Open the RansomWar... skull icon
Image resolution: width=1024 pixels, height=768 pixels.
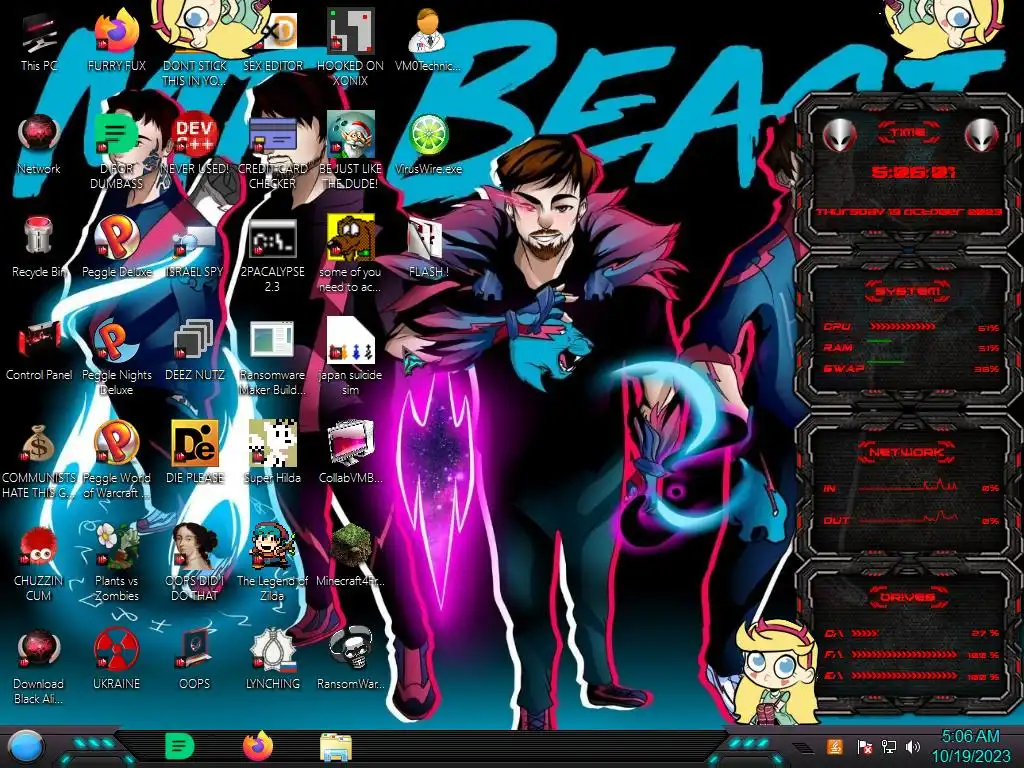350,660
